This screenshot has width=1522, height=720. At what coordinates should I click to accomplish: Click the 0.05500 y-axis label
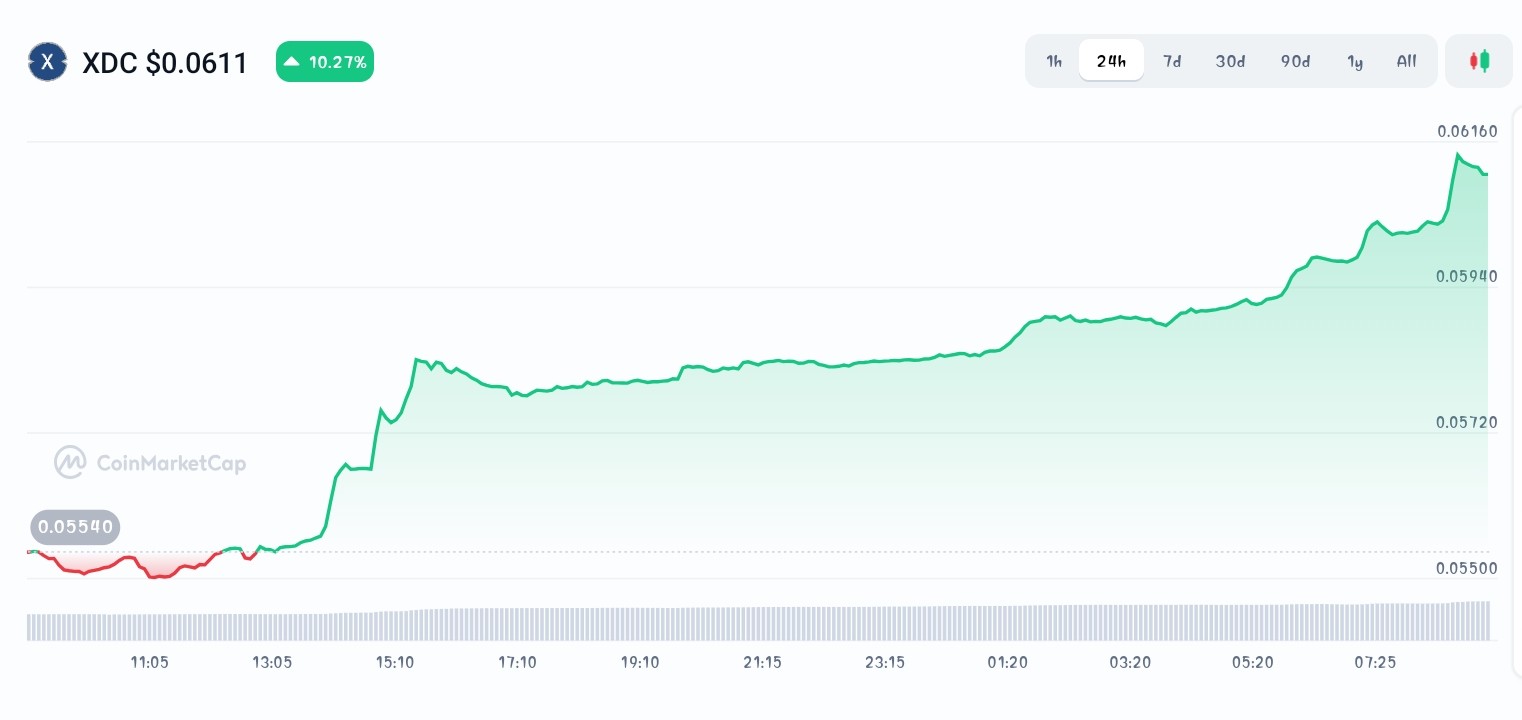[1467, 568]
